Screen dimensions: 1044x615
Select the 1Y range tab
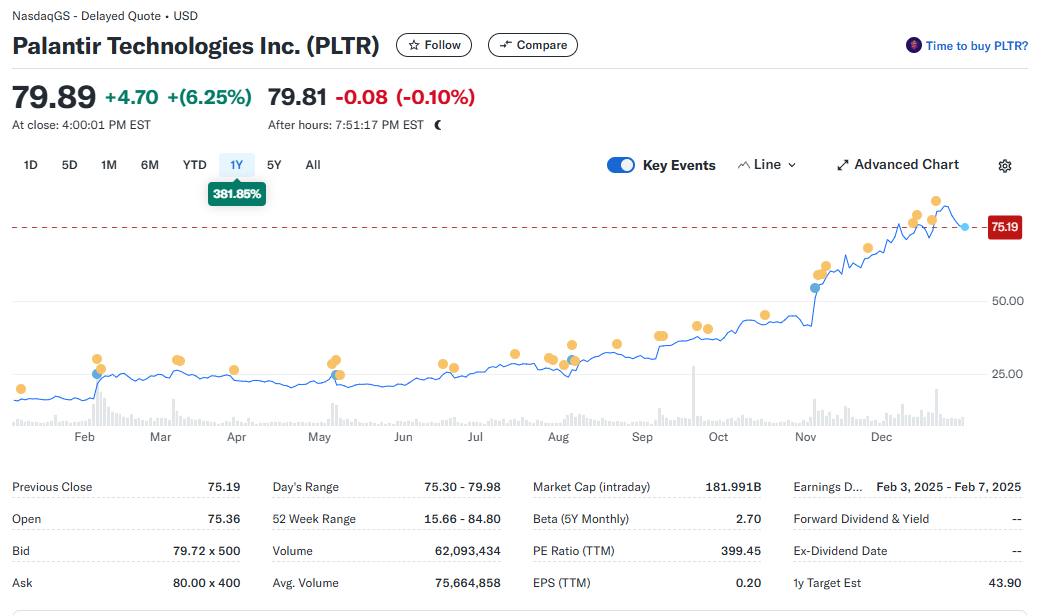pyautogui.click(x=236, y=165)
